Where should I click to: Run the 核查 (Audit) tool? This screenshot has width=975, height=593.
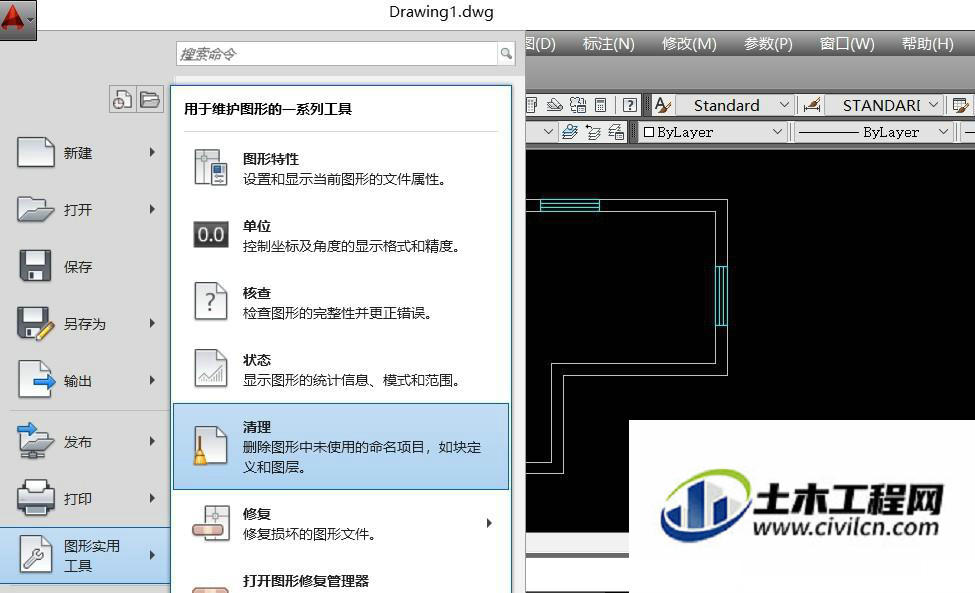click(x=341, y=302)
